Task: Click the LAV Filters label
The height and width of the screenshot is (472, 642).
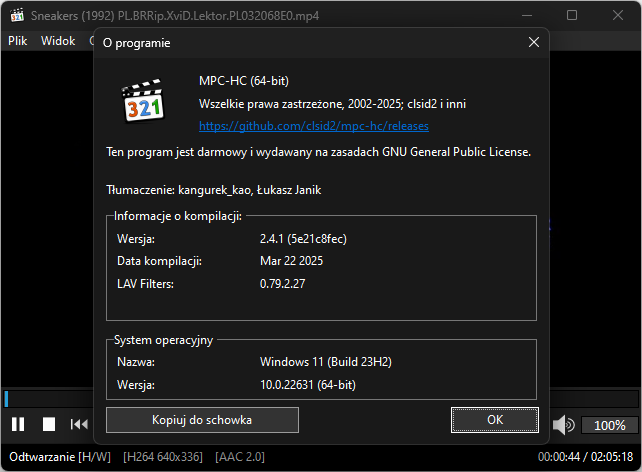Action: [145, 284]
